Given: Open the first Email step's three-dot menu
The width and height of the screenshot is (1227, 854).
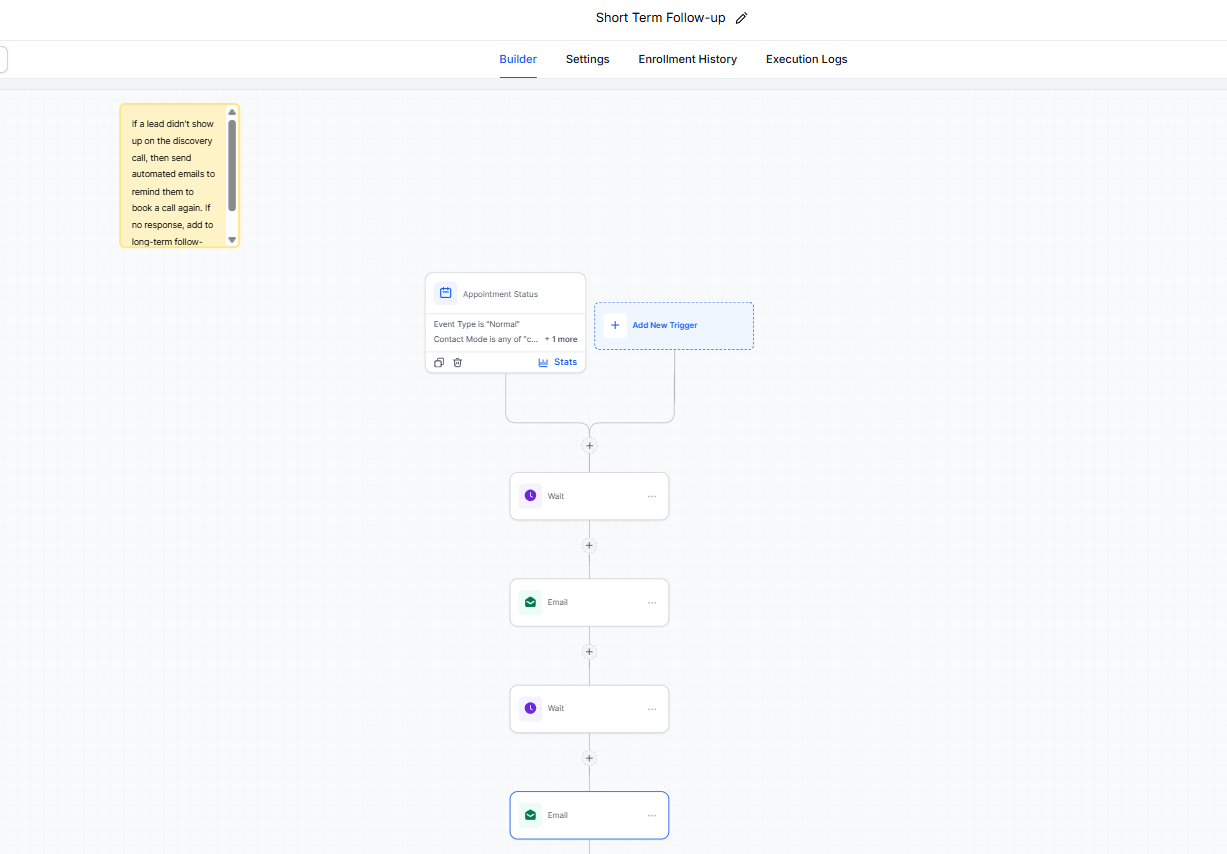Looking at the screenshot, I should click(x=652, y=602).
